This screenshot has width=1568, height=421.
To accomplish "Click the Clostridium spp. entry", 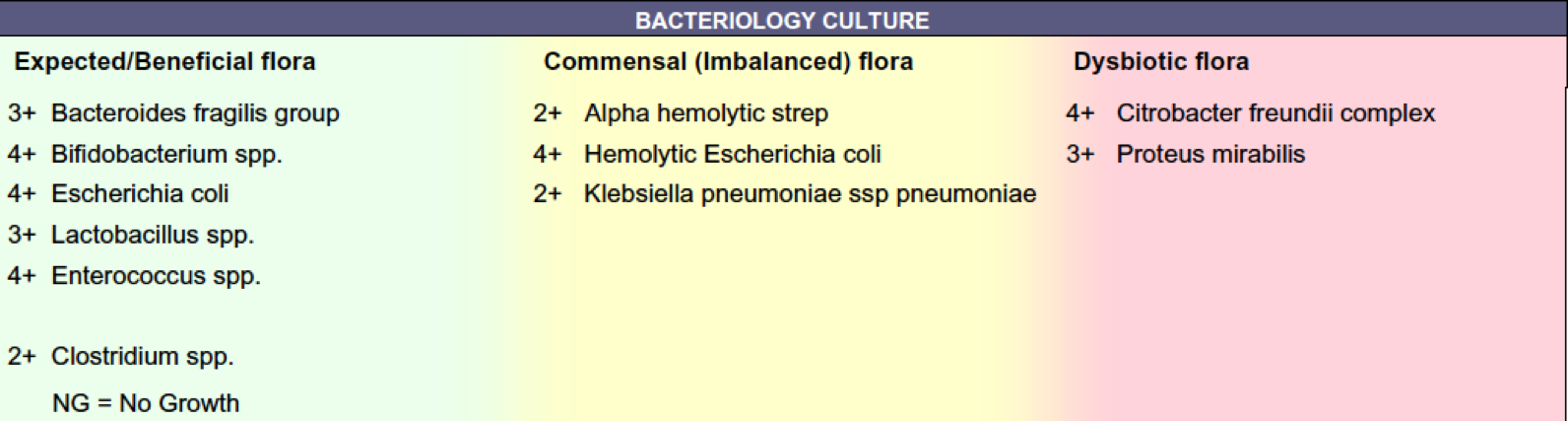I will tap(120, 356).
